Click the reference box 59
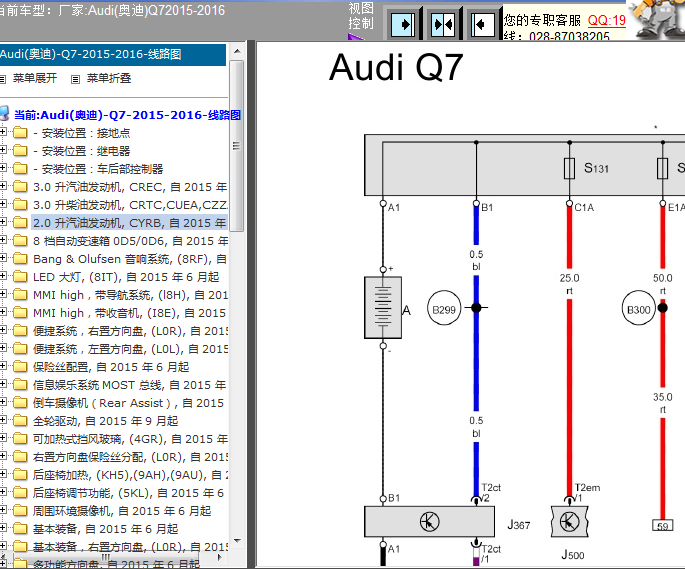 coord(662,525)
